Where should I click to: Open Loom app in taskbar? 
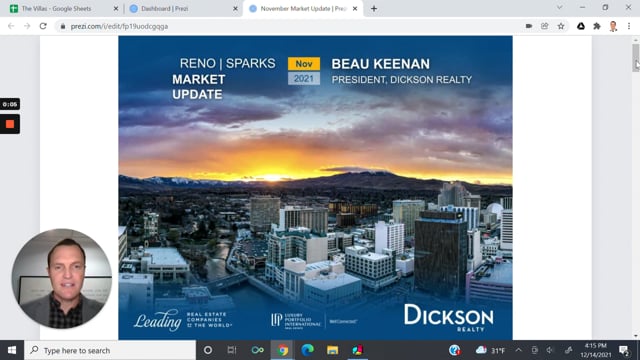(257, 350)
